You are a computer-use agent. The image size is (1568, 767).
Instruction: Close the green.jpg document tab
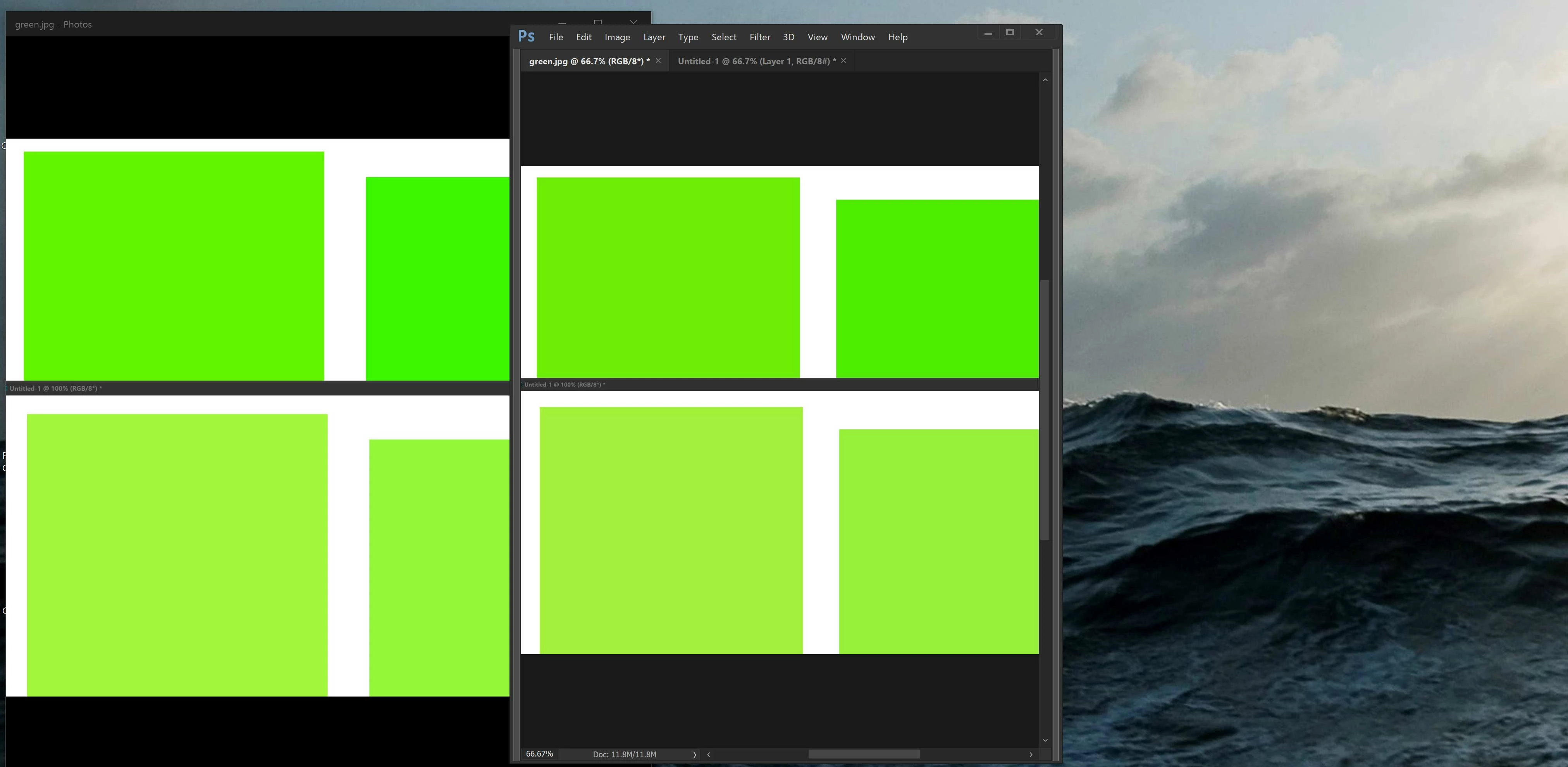click(x=658, y=61)
